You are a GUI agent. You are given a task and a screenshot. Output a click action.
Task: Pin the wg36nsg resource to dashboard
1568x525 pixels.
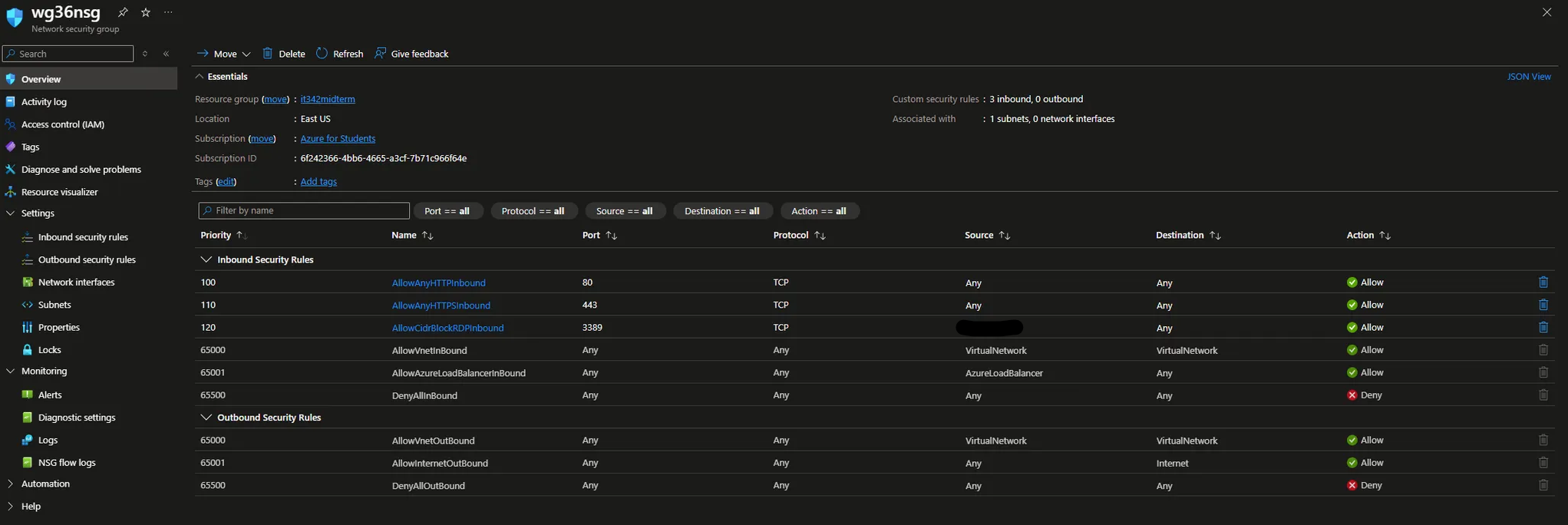coord(123,12)
